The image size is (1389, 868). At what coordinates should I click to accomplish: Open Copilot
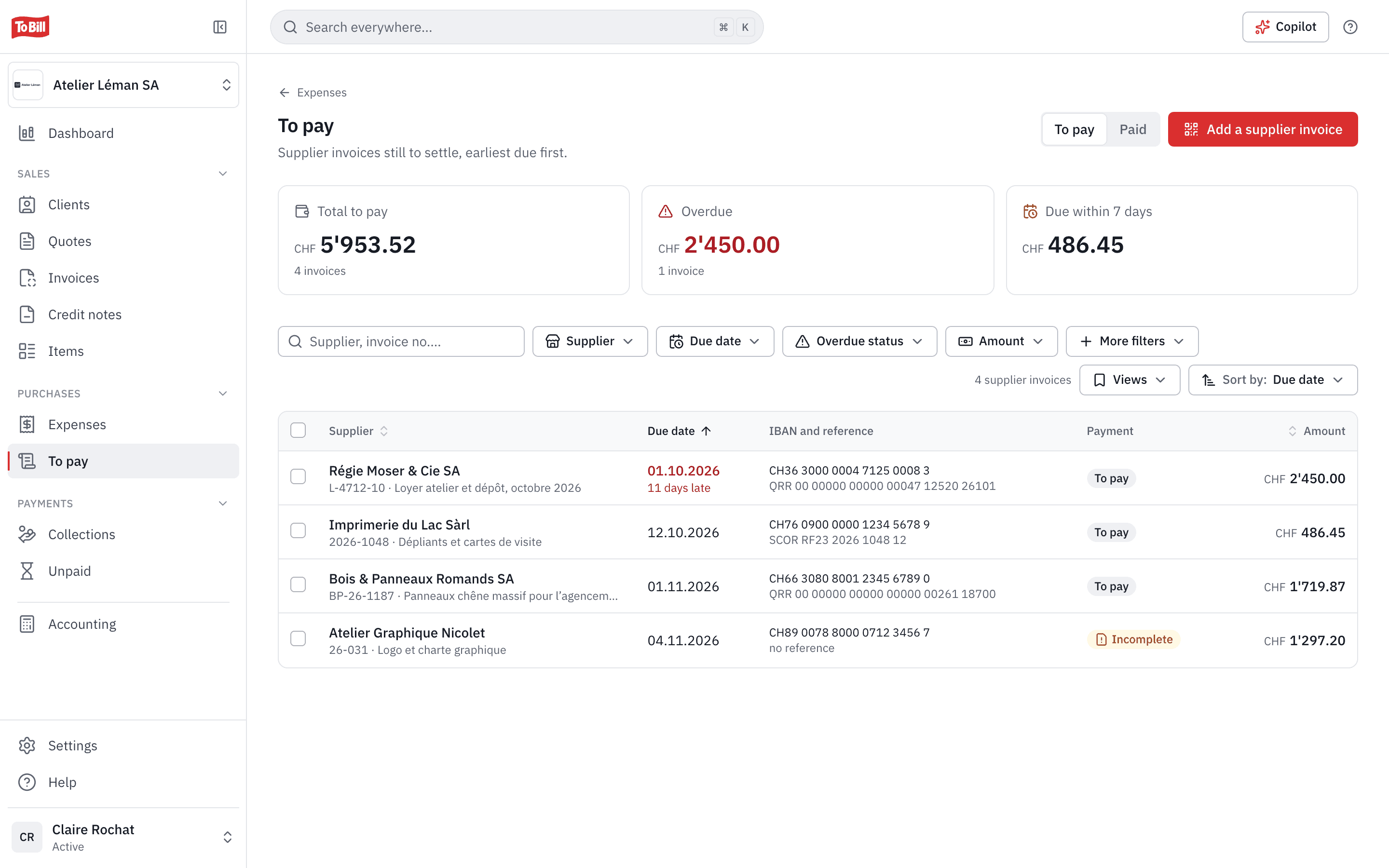1285,27
